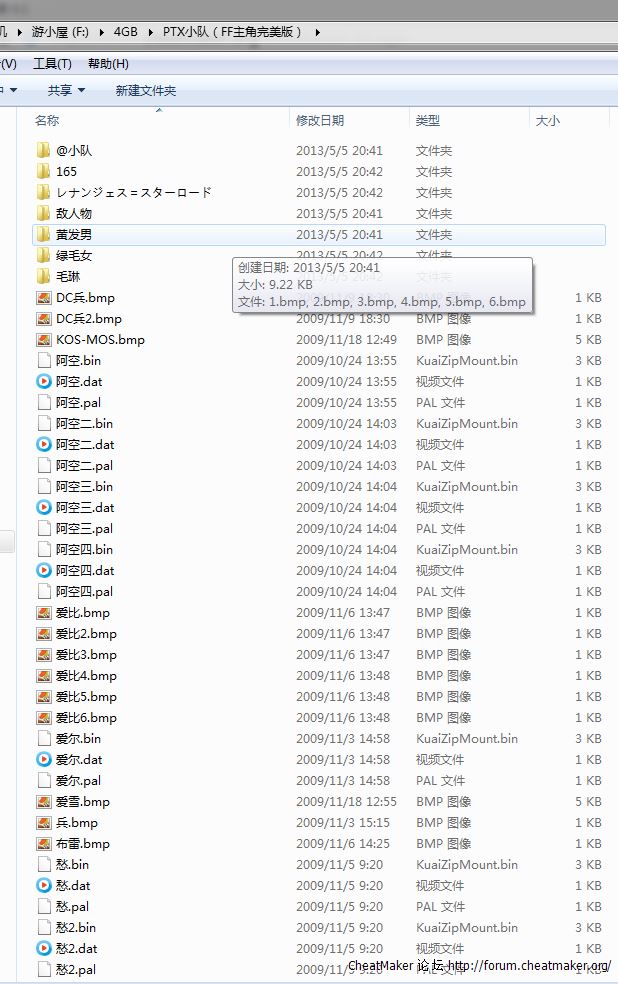Sort files by 名称 column header

click(47, 120)
